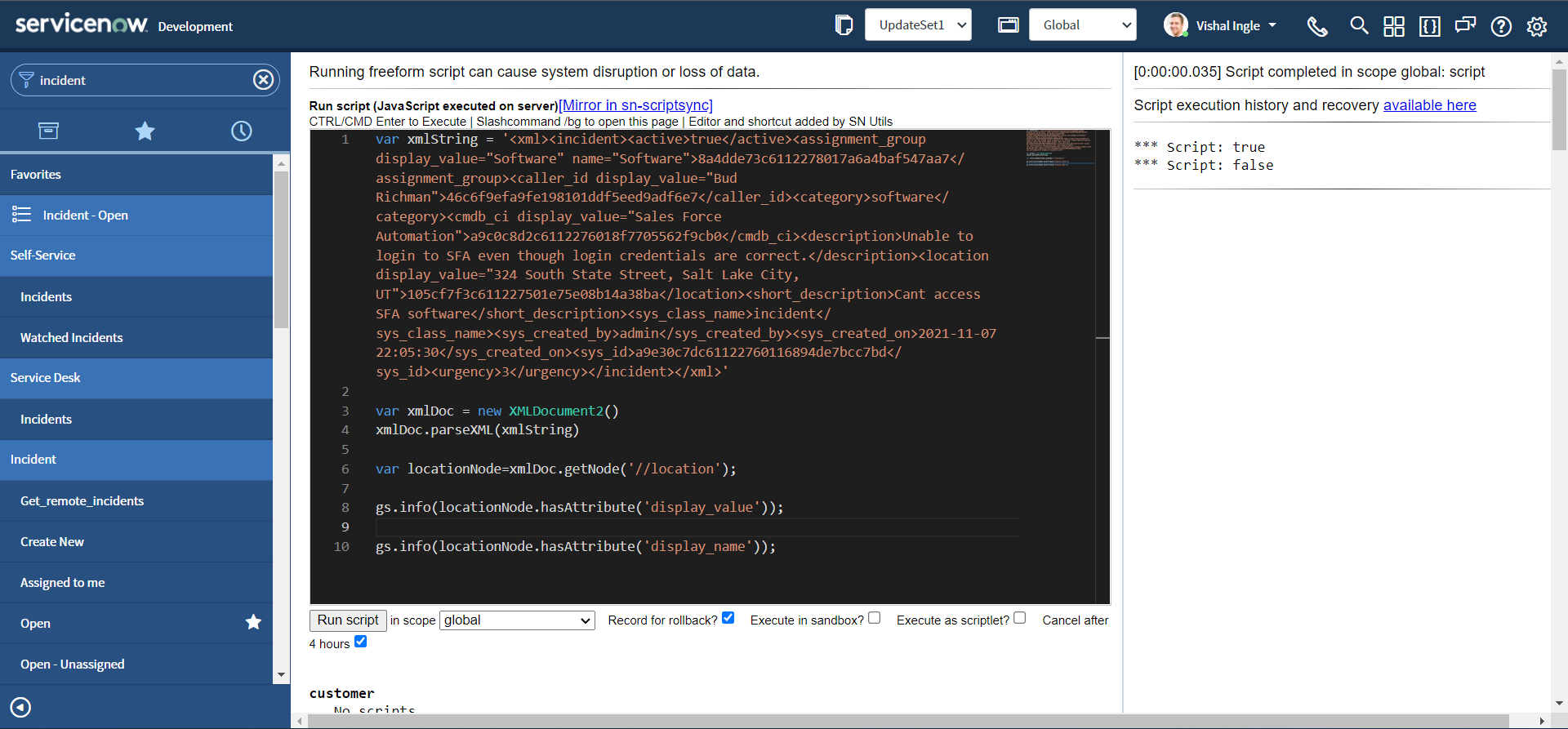Viewport: 1568px width, 729px height.
Task: Open global search magnifier icon
Action: click(1359, 25)
